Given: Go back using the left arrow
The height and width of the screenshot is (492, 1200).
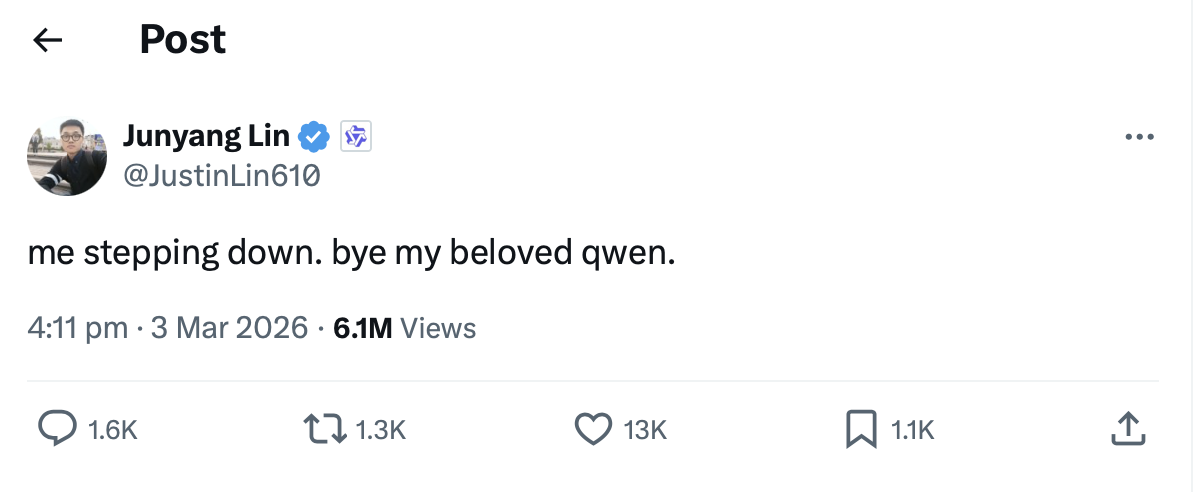Looking at the screenshot, I should (x=47, y=40).
